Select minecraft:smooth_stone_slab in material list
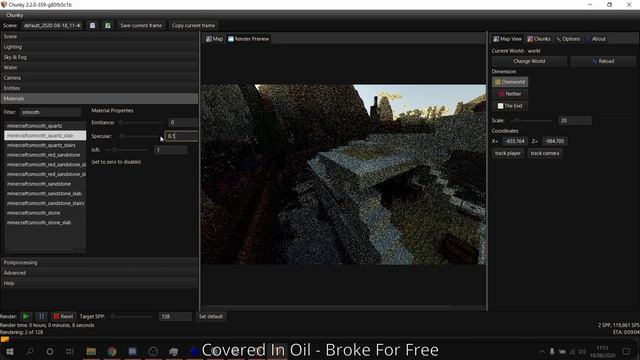This screenshot has height=360, width=640. (x=45, y=222)
